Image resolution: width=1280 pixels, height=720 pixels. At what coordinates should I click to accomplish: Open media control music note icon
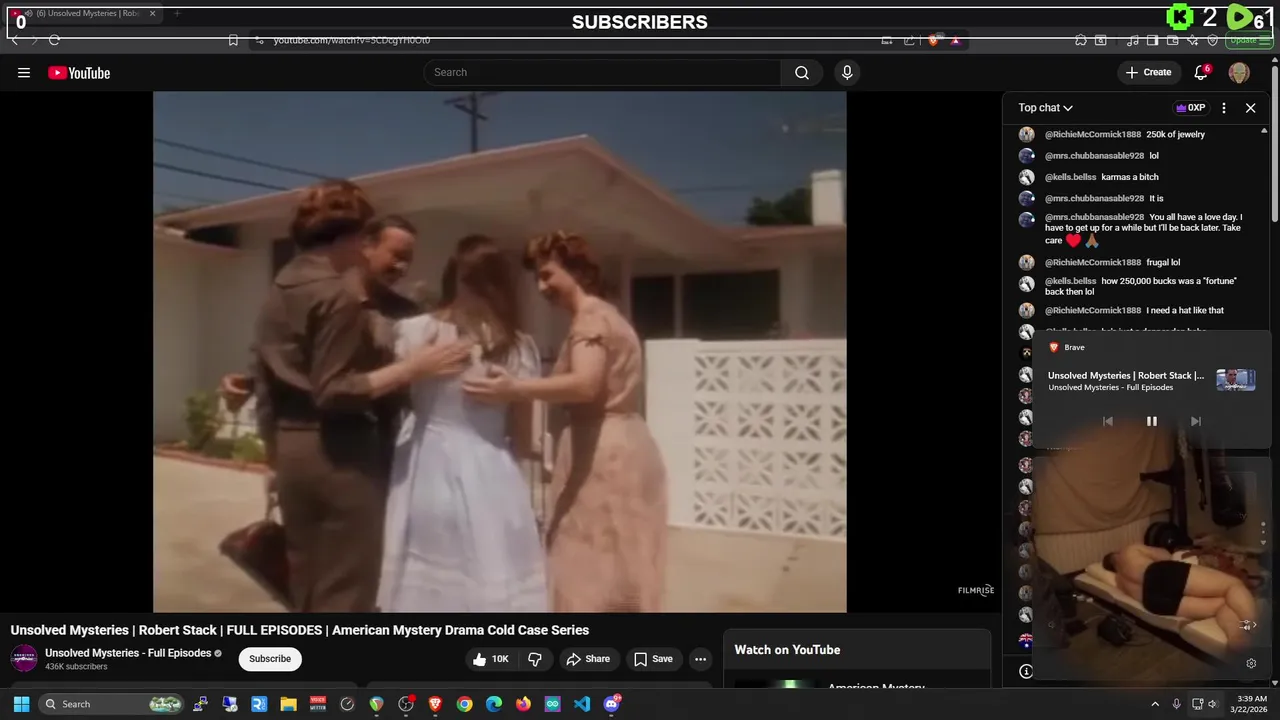[x=1132, y=41]
